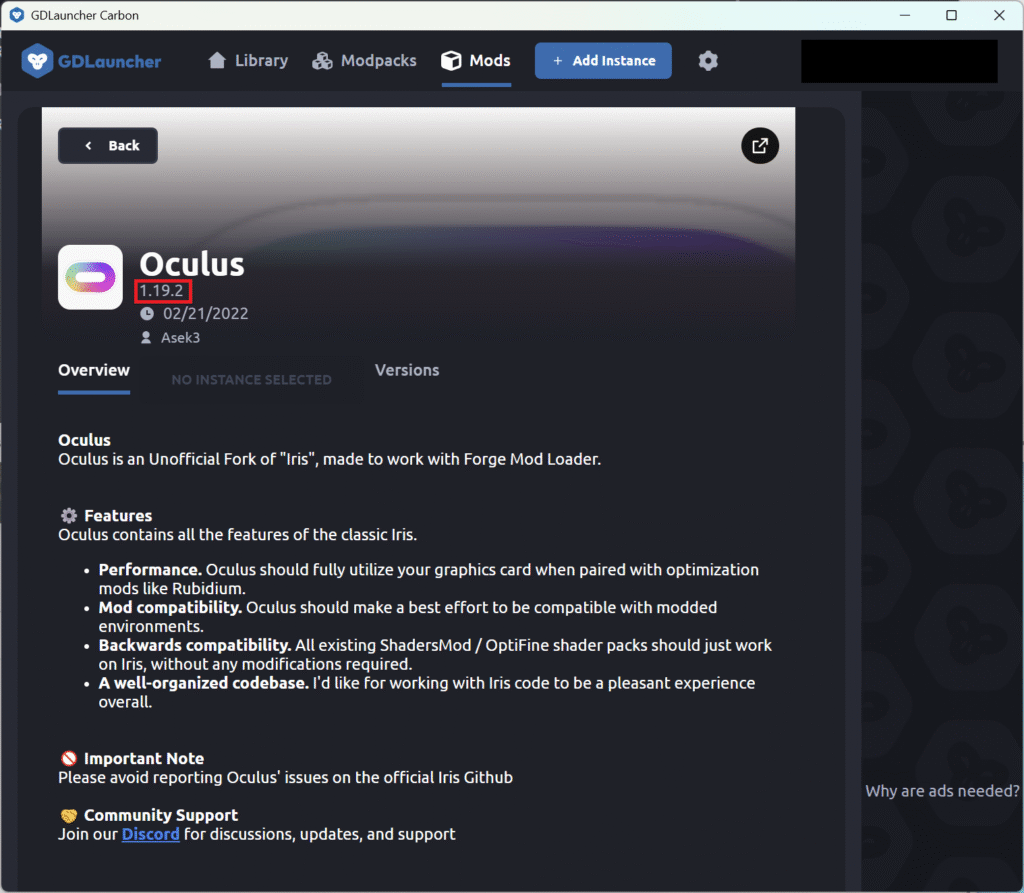
Task: Go back using the Back button
Action: (108, 146)
